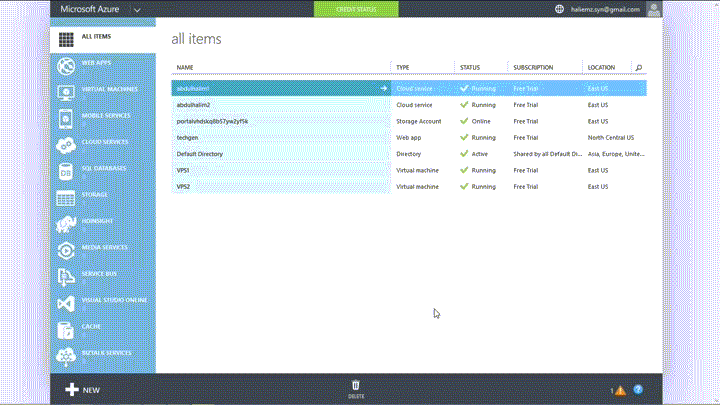Click the New button label
This screenshot has height=405, width=720.
tap(91, 390)
